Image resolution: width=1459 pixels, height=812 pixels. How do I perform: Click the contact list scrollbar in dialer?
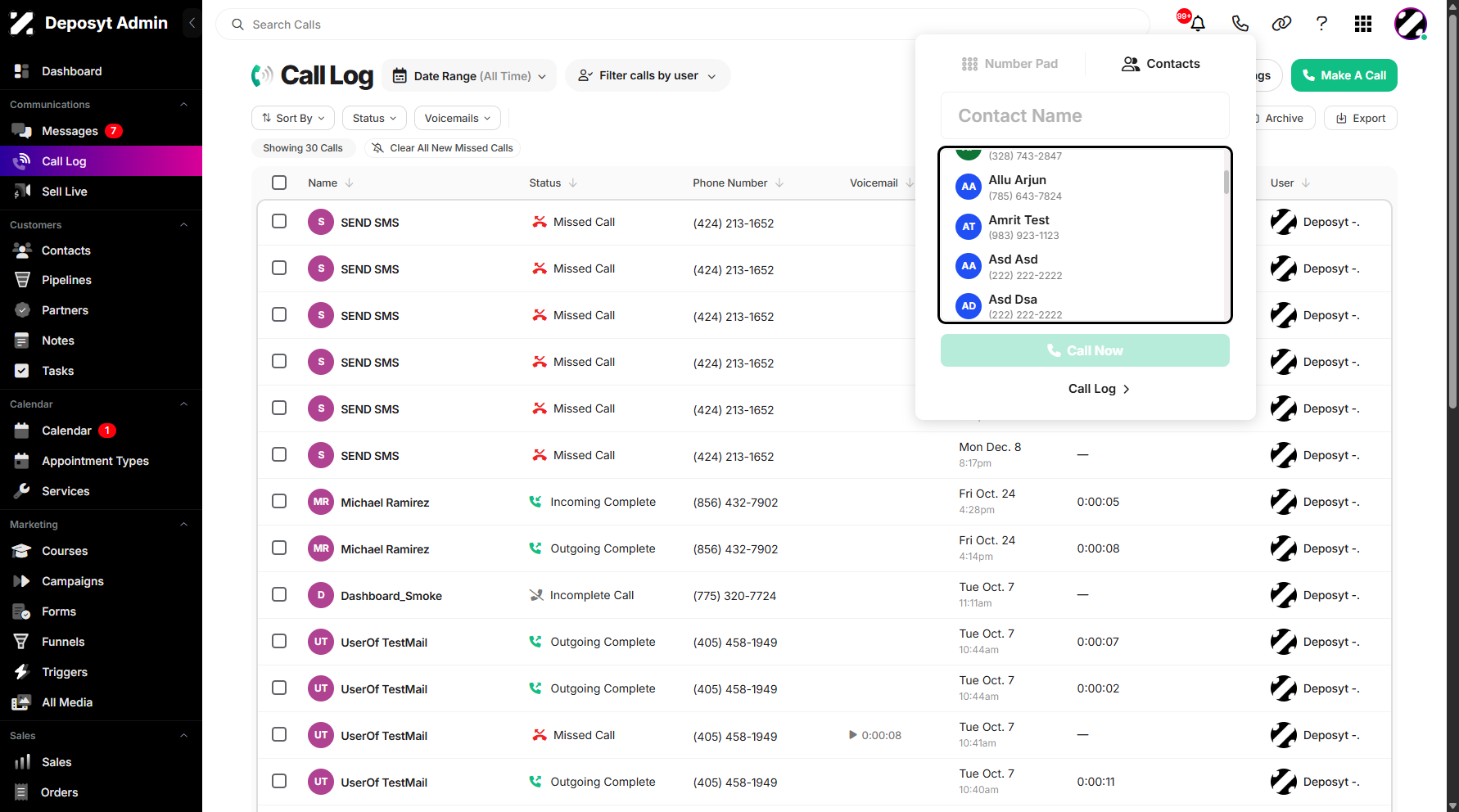(1226, 182)
